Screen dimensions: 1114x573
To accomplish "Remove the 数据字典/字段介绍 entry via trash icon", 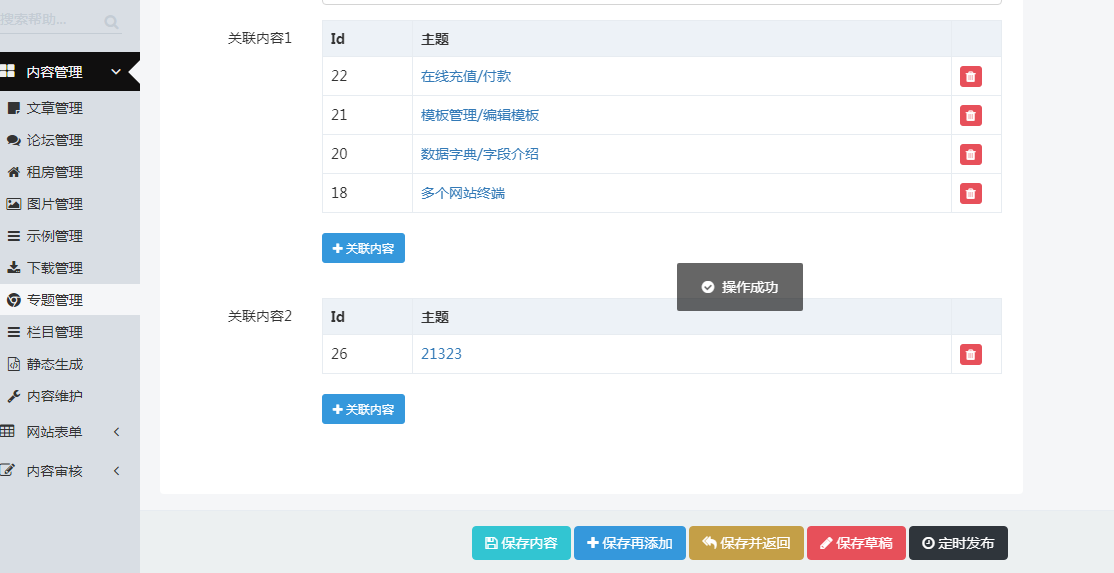I will [x=970, y=154].
